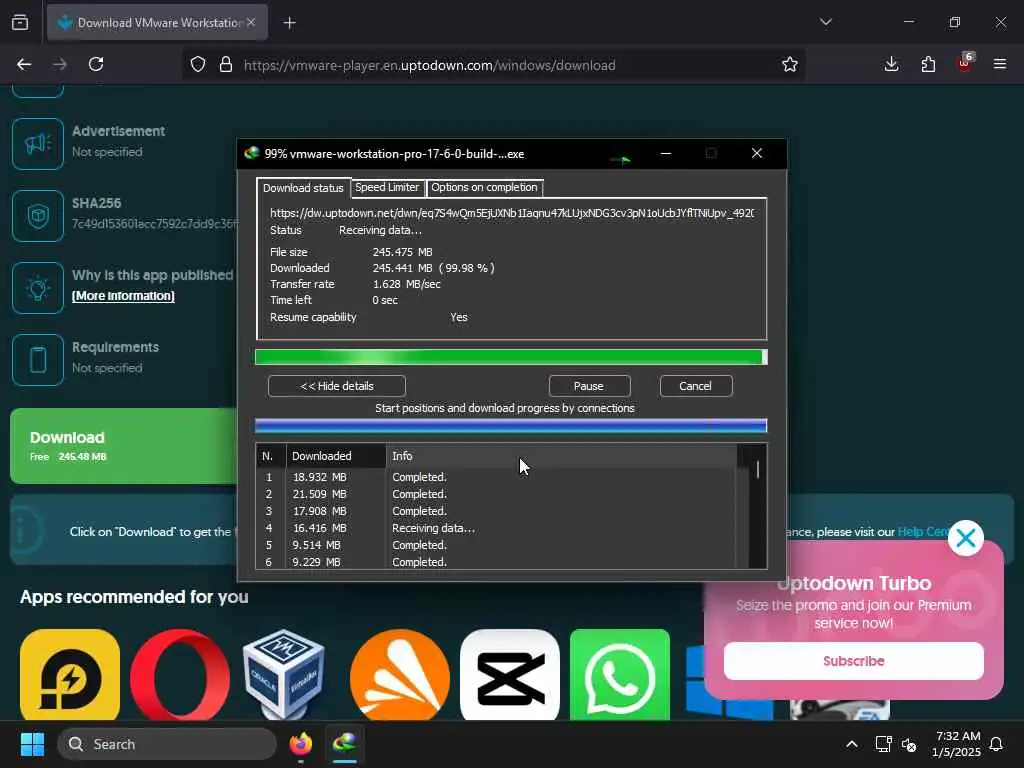Open Firefox from the taskbar
Image resolution: width=1024 pixels, height=768 pixels.
pyautogui.click(x=301, y=744)
